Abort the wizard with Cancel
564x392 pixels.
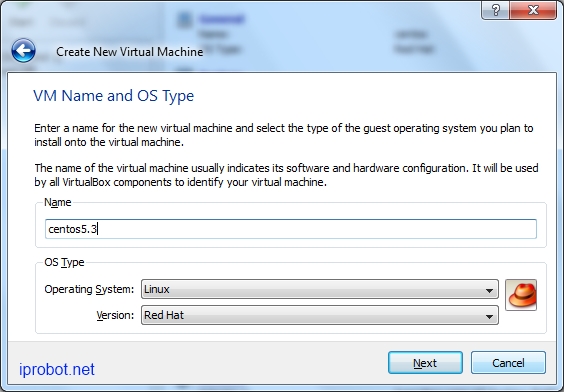(508, 363)
